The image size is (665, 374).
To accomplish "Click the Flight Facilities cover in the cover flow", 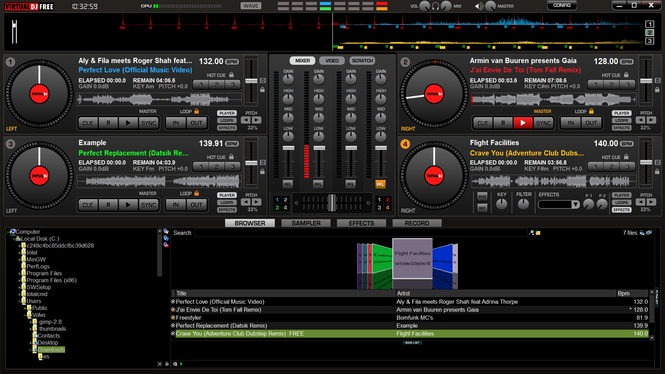I will click(412, 258).
